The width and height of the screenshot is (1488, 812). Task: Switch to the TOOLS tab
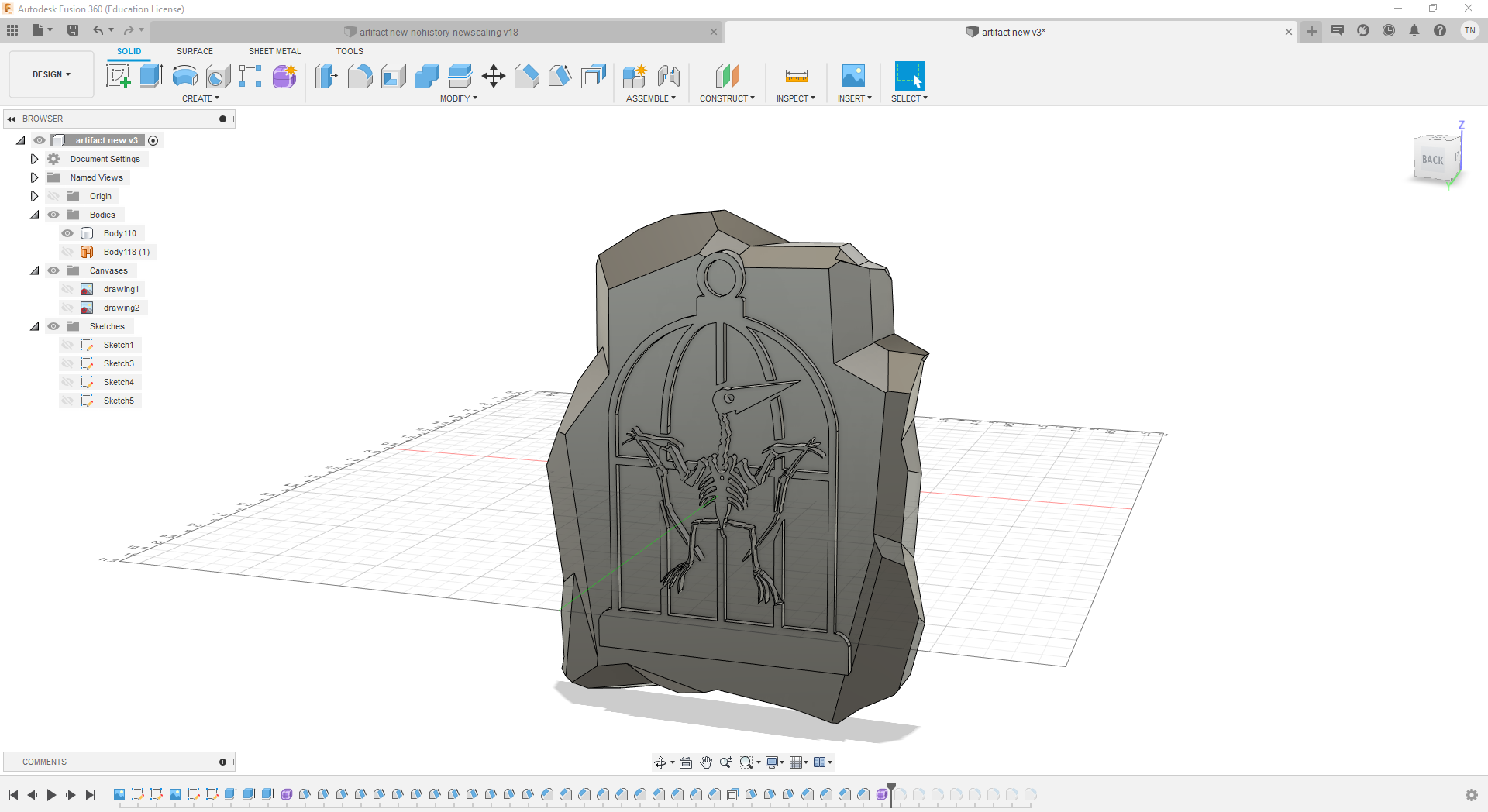[350, 51]
